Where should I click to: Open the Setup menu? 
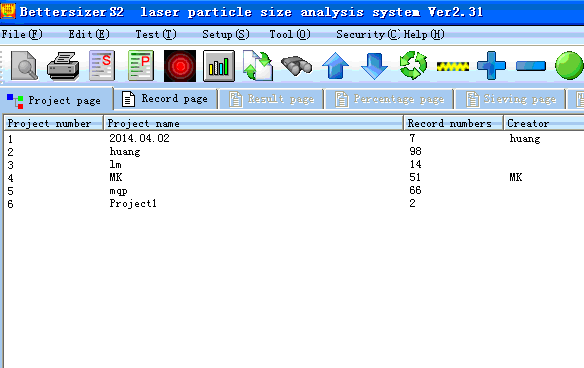click(226, 35)
